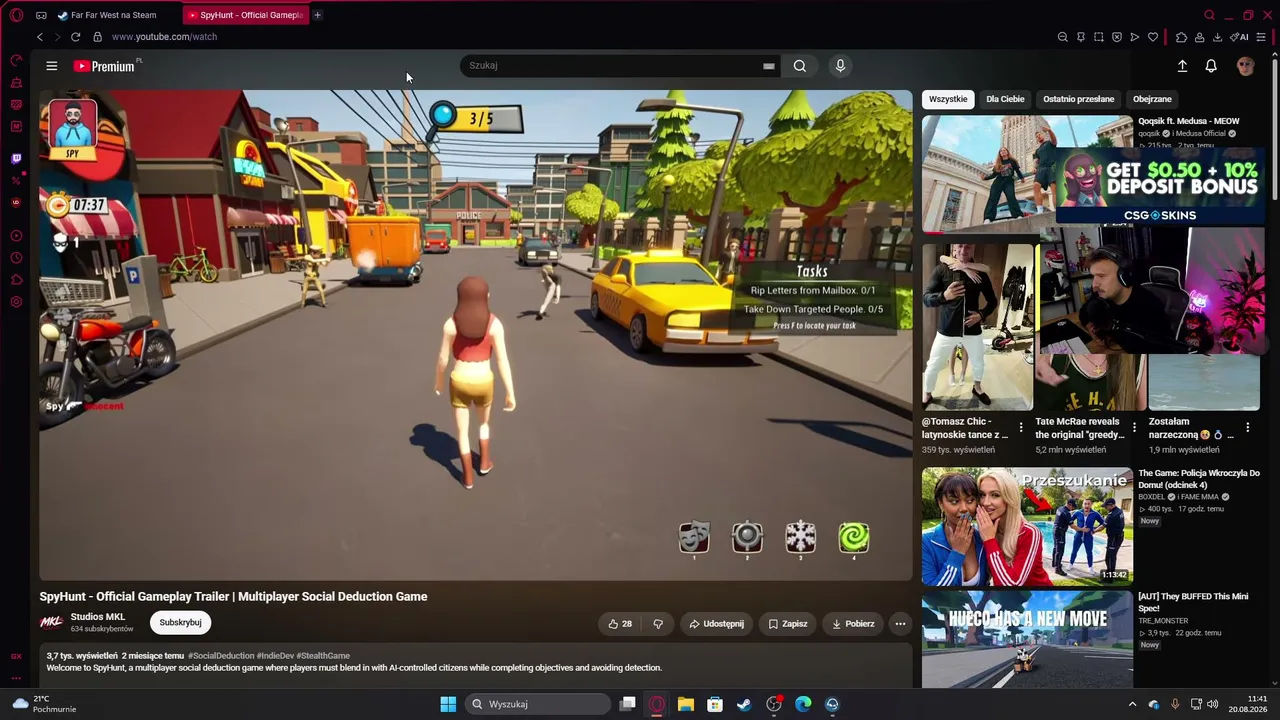Open Opera tab search magnifier
This screenshot has width=1280, height=720.
[x=1209, y=15]
